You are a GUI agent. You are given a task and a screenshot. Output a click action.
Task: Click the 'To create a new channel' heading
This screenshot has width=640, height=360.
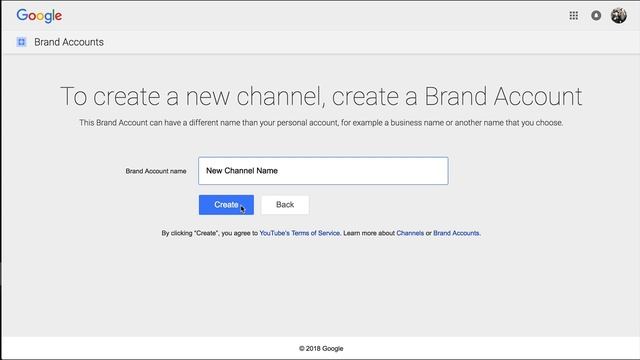[x=321, y=97]
